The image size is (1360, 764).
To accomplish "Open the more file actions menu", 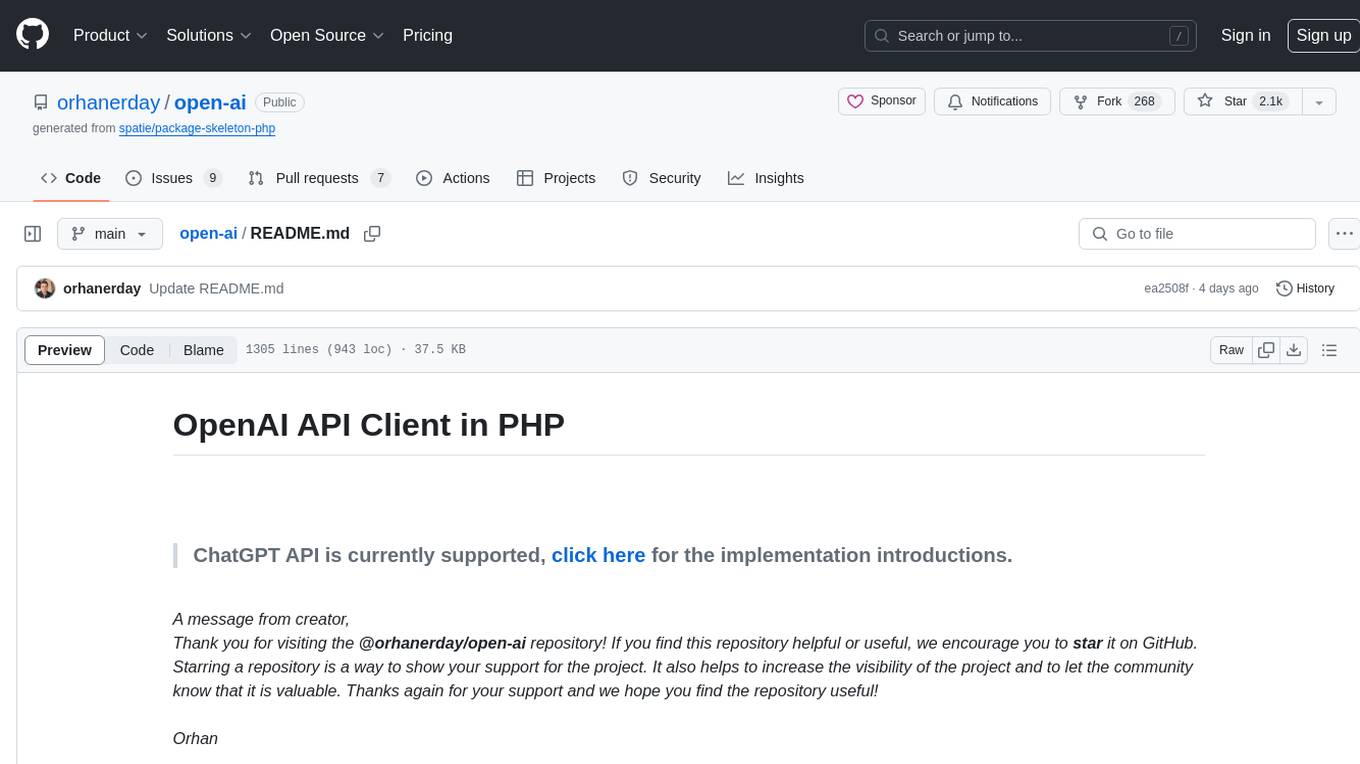I will 1343,234.
